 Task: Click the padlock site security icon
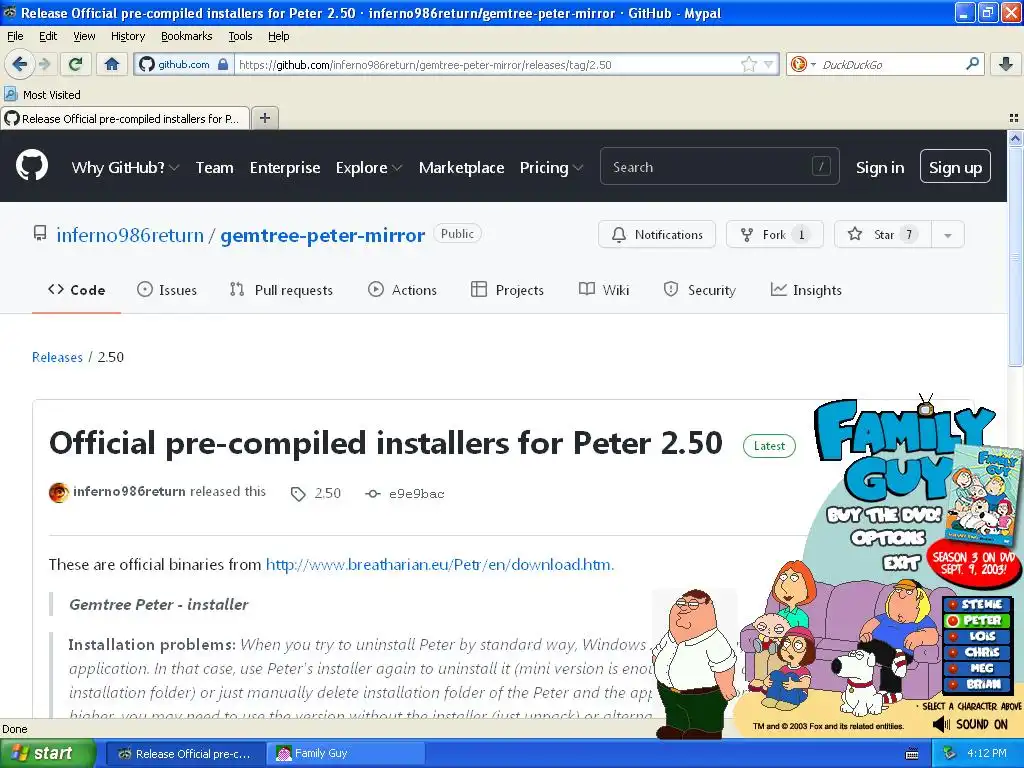[x=223, y=64]
